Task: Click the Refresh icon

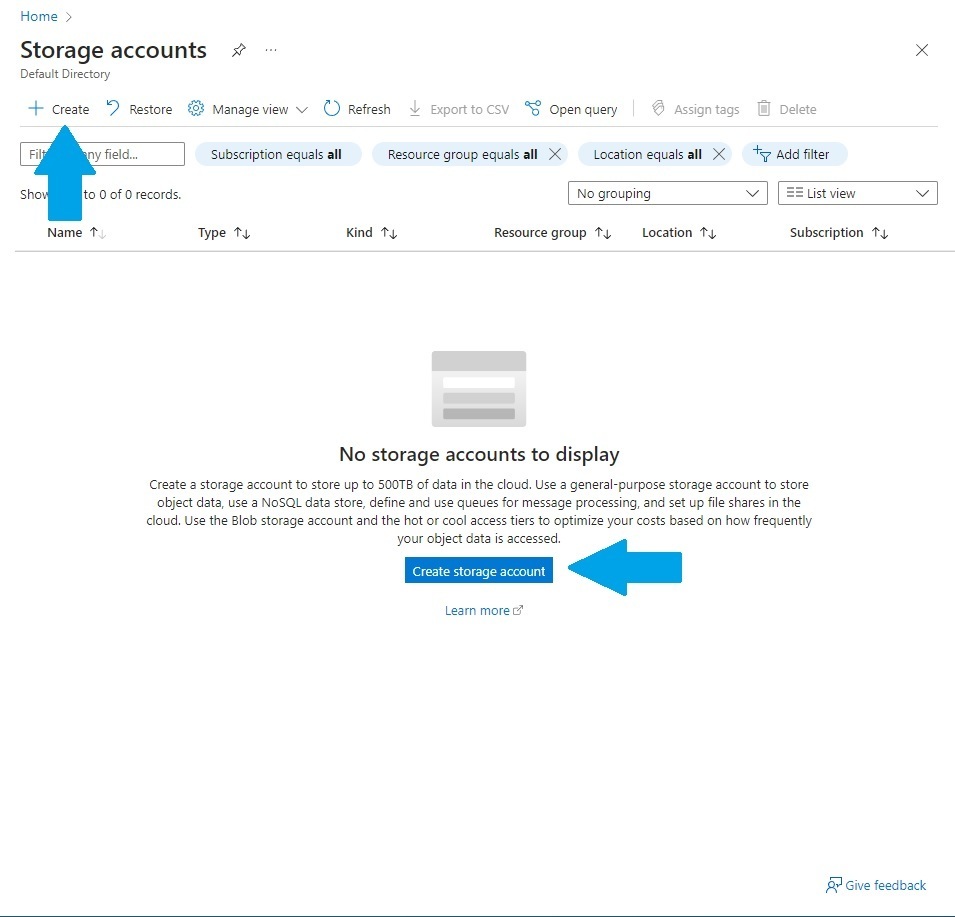Action: pyautogui.click(x=331, y=108)
